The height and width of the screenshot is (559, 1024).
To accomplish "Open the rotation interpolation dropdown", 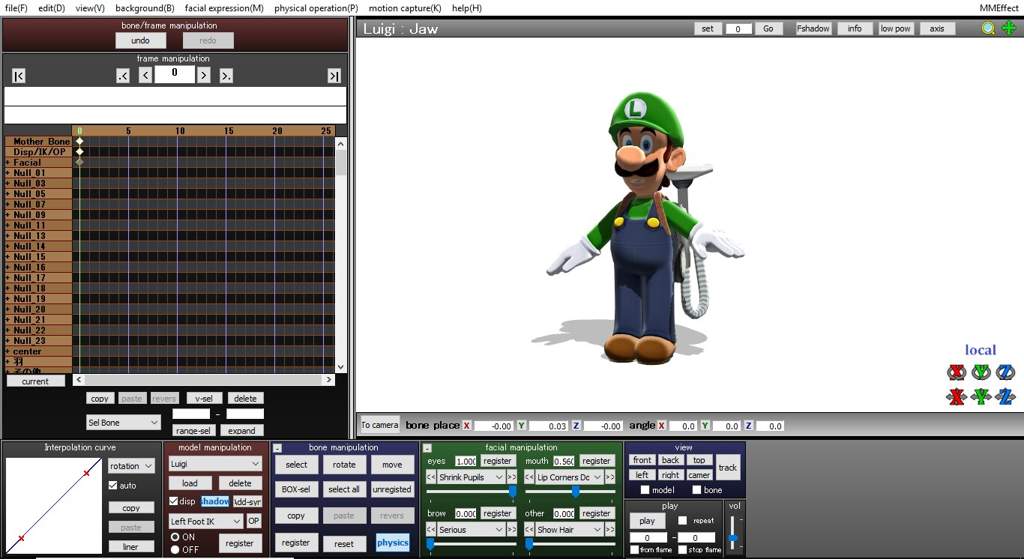I will (131, 466).
